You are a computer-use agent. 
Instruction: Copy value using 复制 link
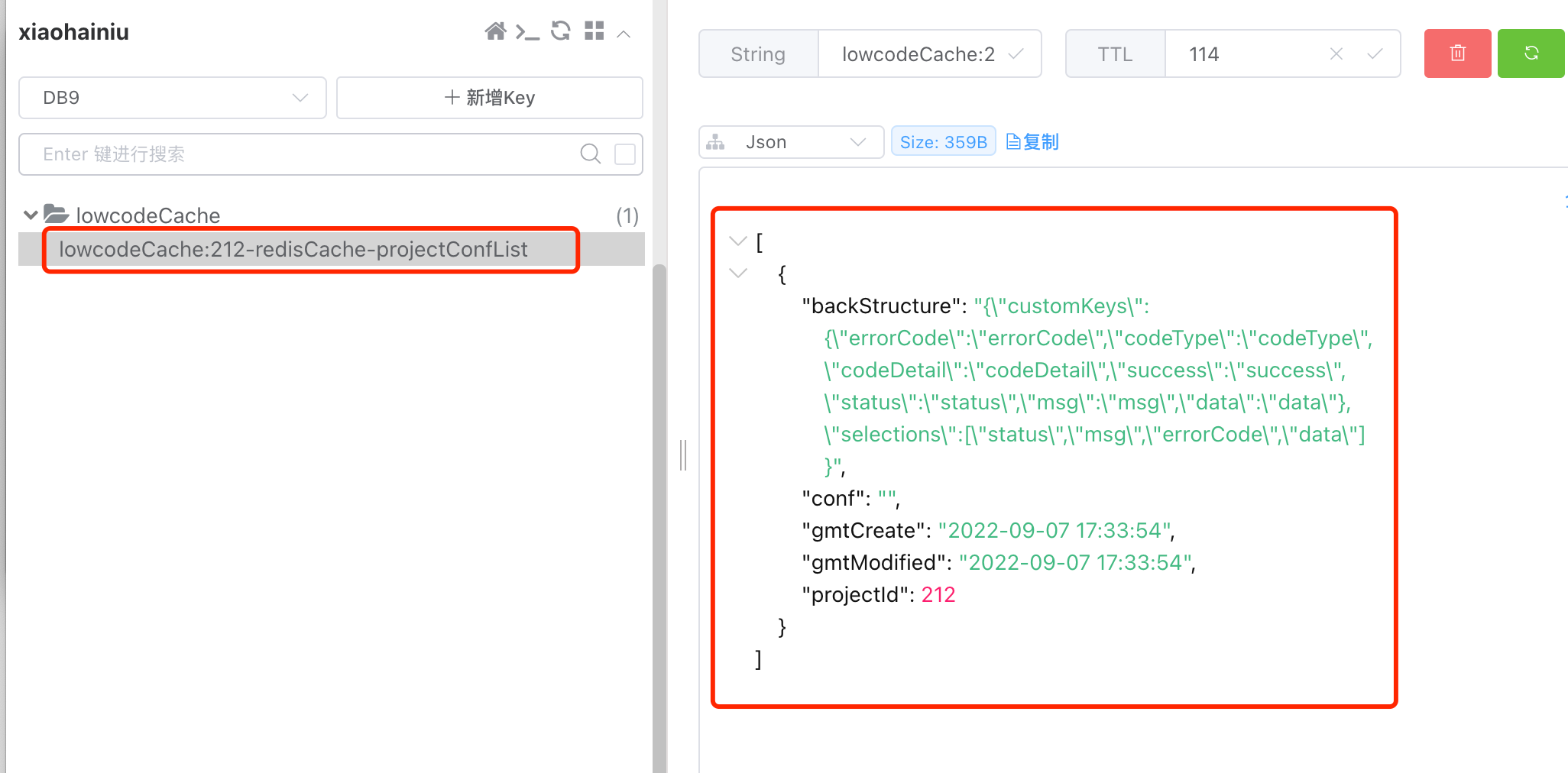[1032, 142]
